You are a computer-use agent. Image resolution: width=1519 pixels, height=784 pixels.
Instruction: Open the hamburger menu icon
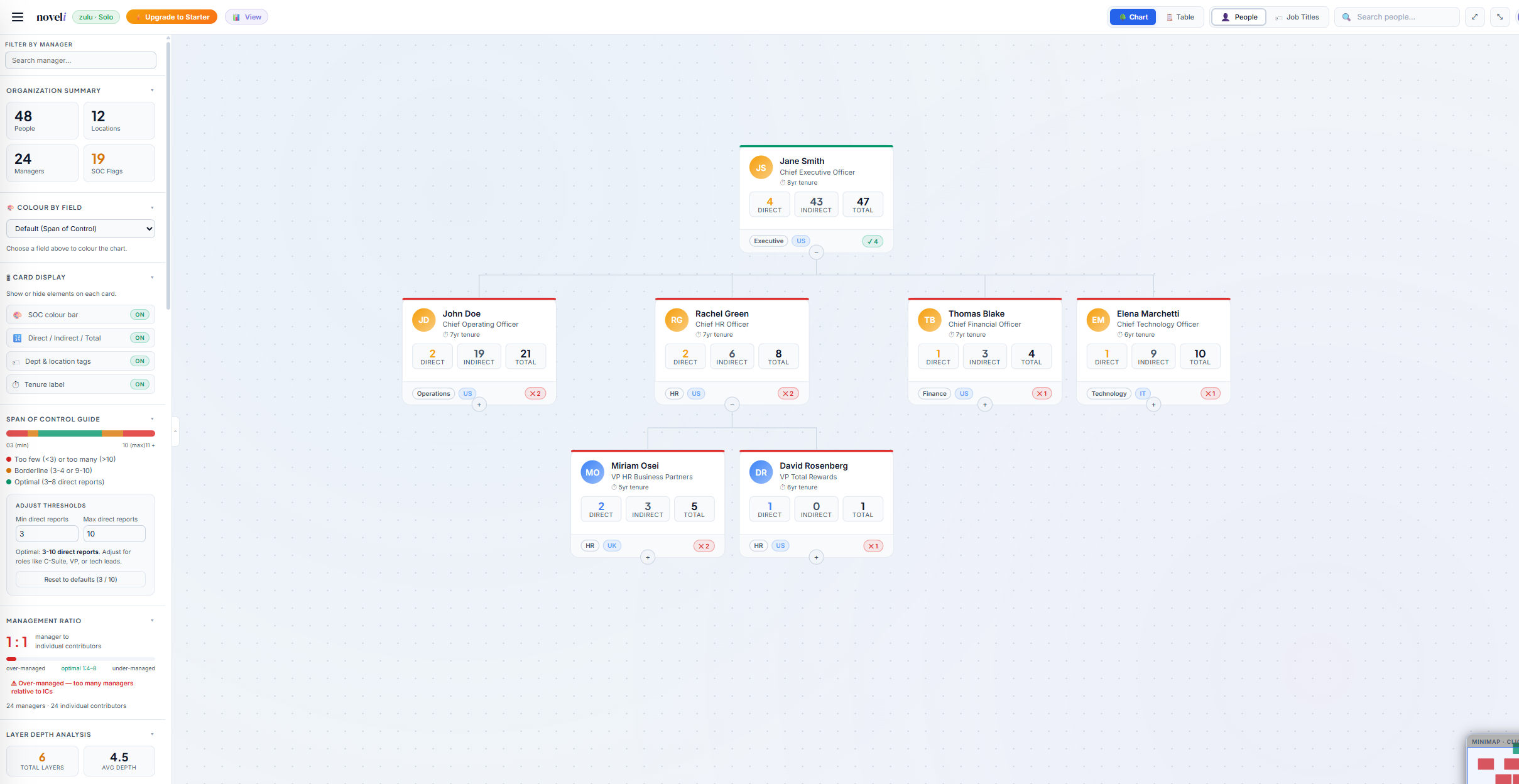(18, 17)
